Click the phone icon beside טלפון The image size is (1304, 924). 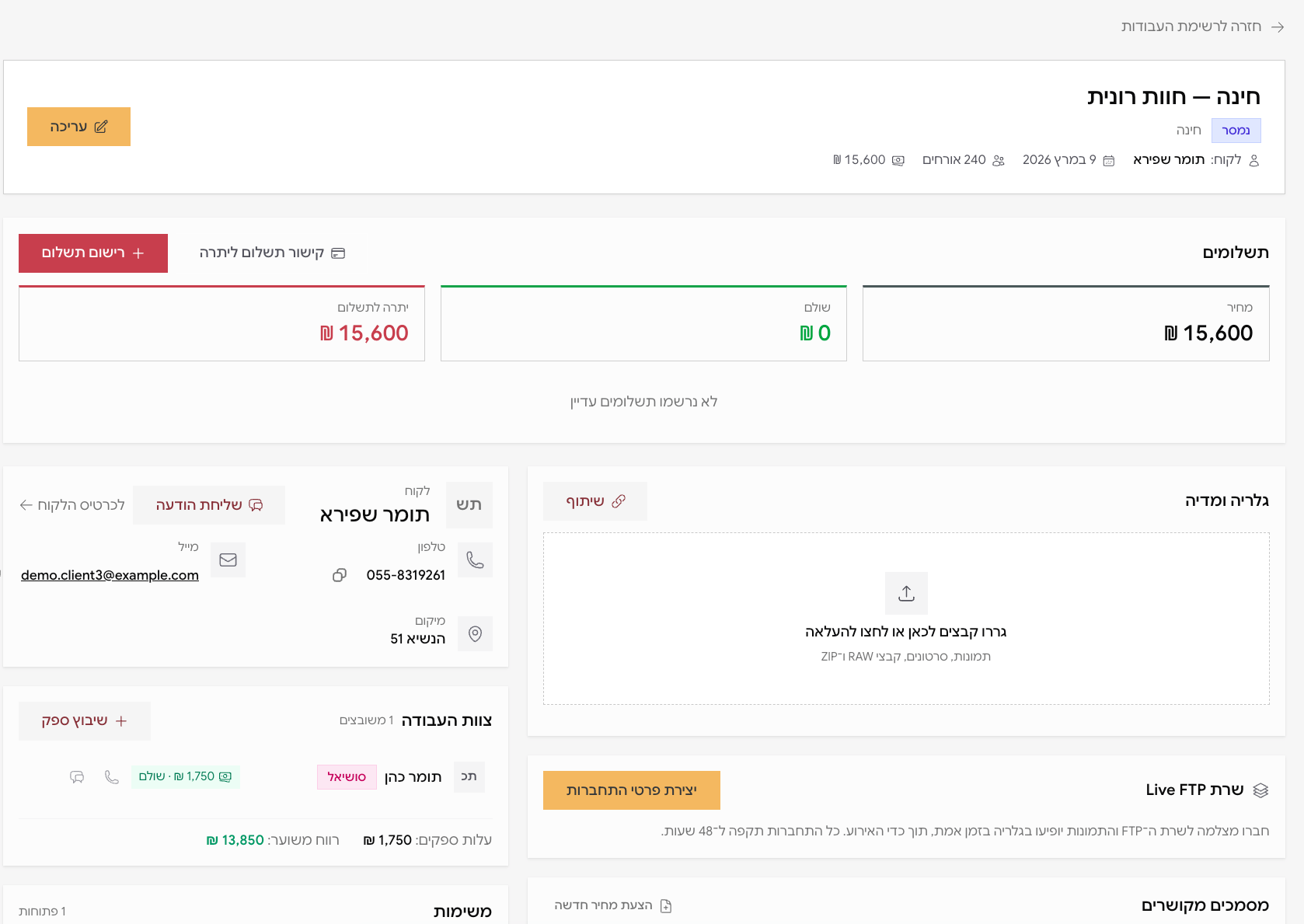[x=475, y=560]
